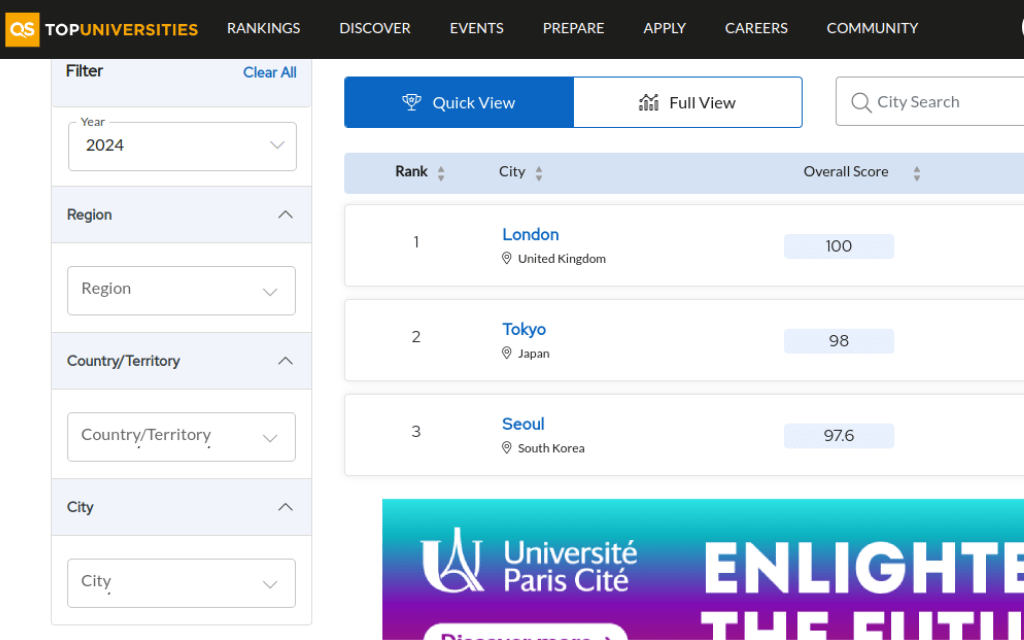Image resolution: width=1024 pixels, height=640 pixels.
Task: Open the London city ranking page
Action: (x=530, y=234)
